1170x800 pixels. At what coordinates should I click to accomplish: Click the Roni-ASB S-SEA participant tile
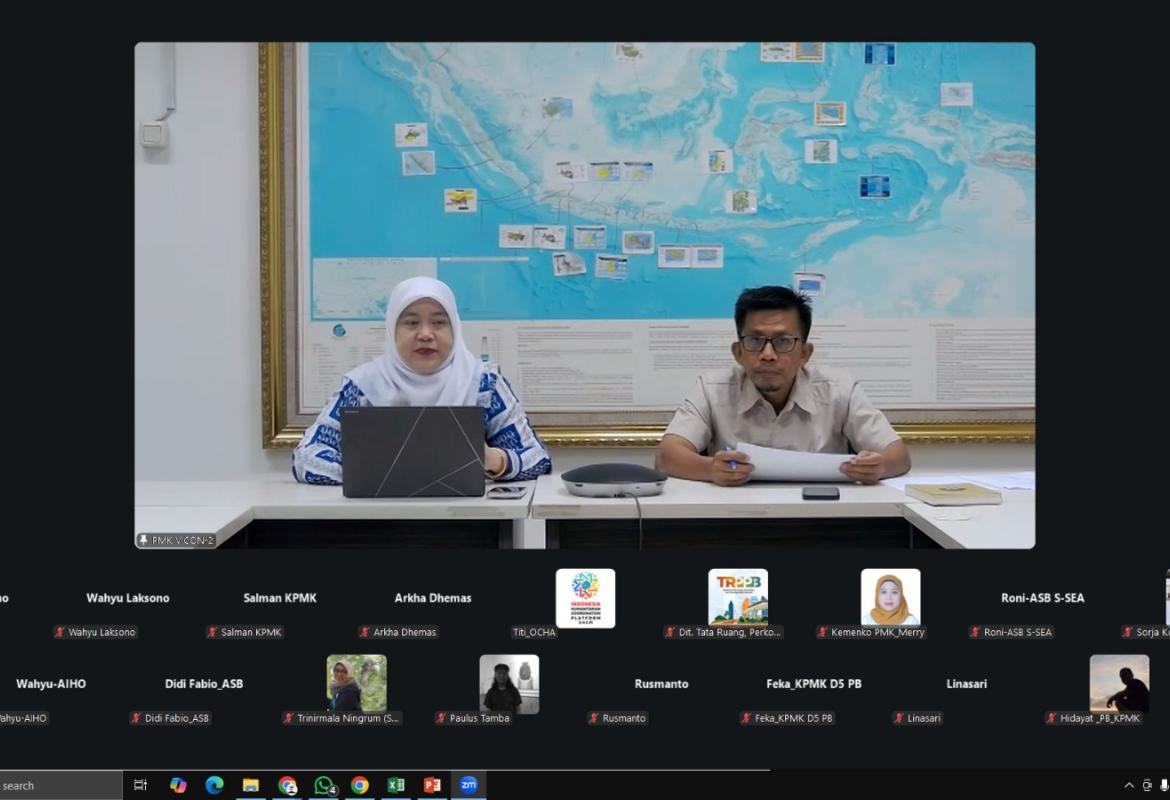pos(1042,598)
